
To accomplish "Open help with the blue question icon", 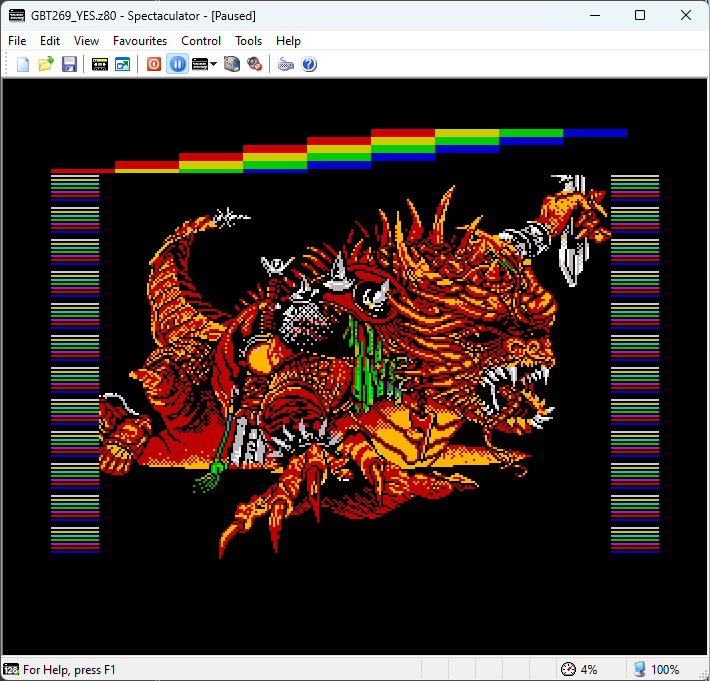I will coord(309,64).
